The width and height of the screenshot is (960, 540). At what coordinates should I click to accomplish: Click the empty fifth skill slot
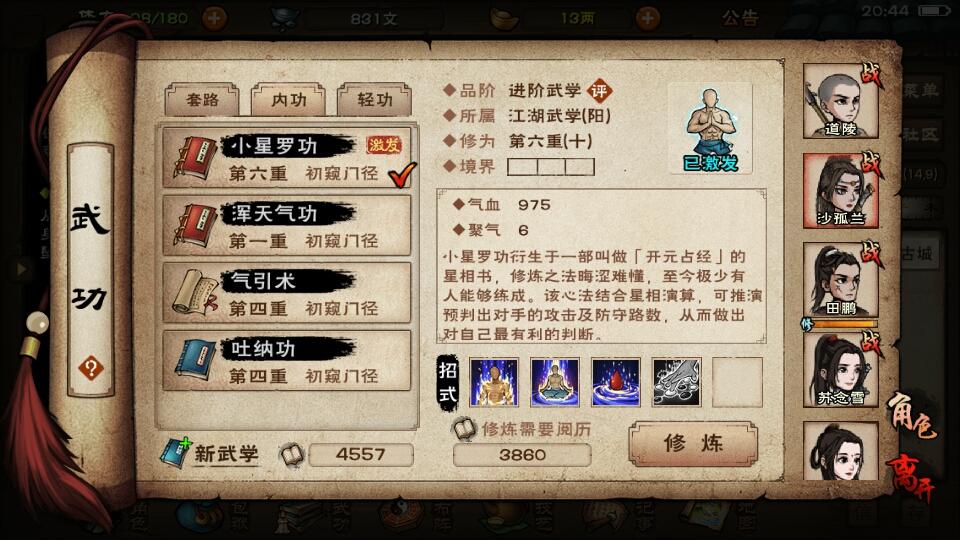pyautogui.click(x=738, y=383)
